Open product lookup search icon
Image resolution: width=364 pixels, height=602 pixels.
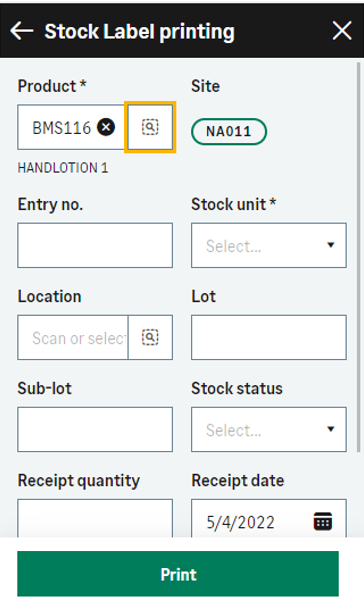pyautogui.click(x=150, y=127)
